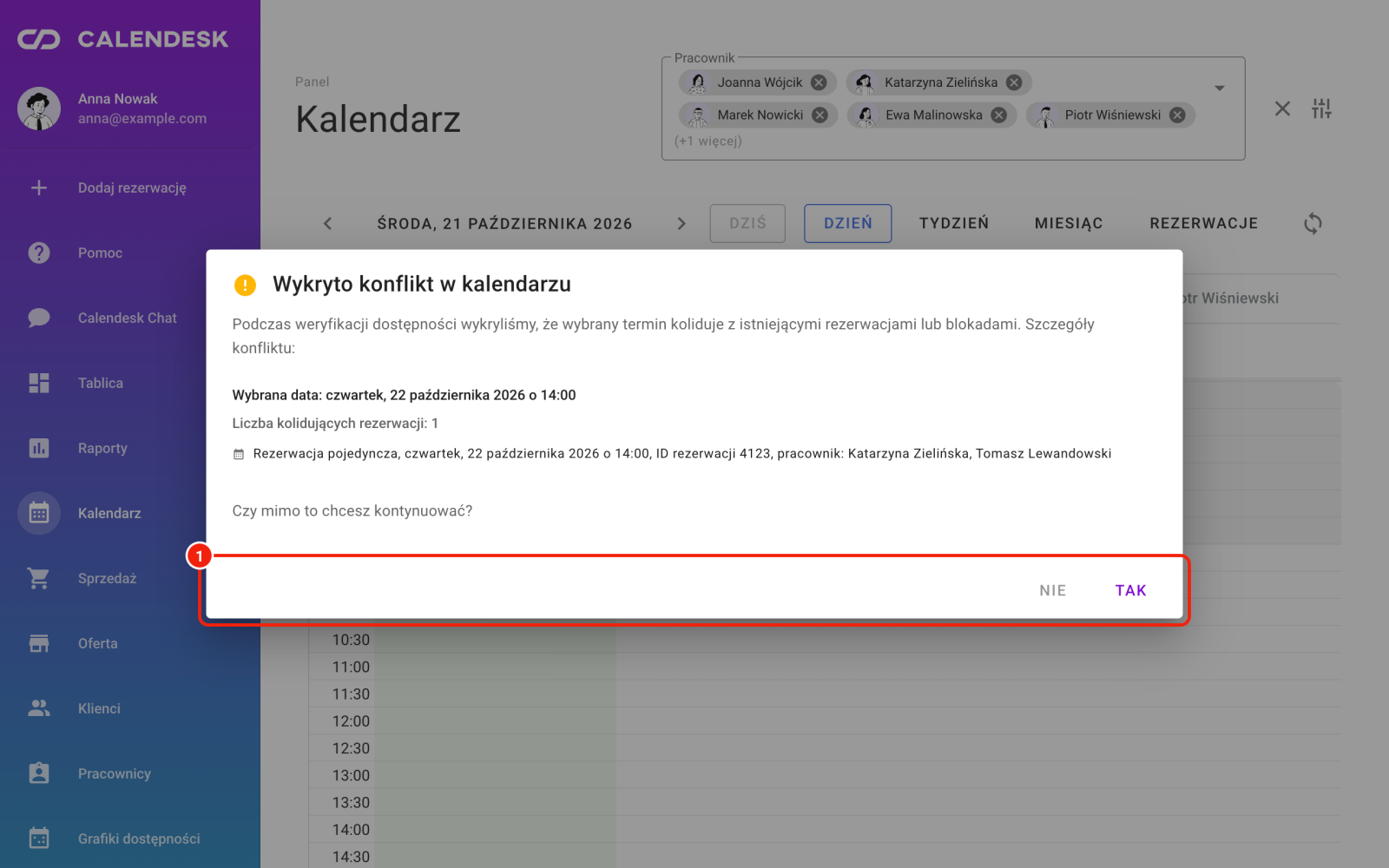The width and height of the screenshot is (1389, 868).
Task: Open Raporty chart icon
Action: click(x=39, y=448)
